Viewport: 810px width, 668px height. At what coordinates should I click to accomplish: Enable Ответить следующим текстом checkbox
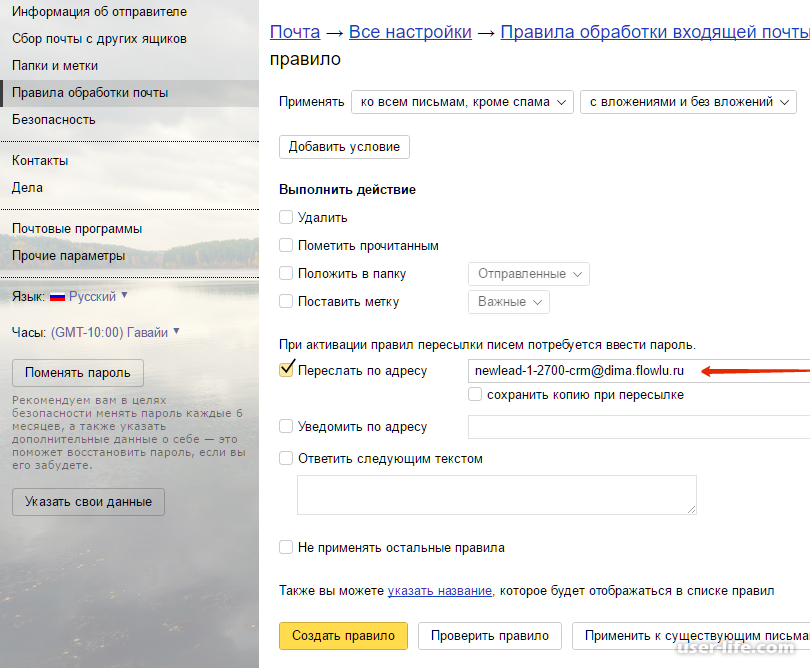[x=286, y=458]
